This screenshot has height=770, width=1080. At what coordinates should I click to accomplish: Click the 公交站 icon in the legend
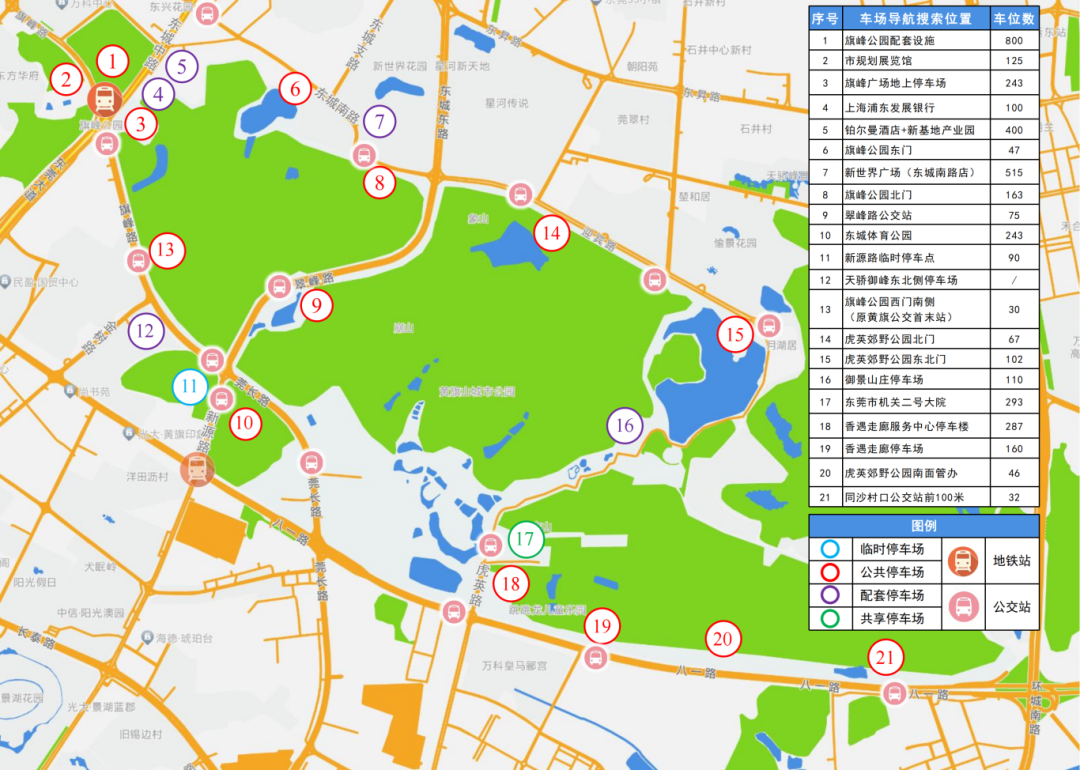[x=961, y=607]
